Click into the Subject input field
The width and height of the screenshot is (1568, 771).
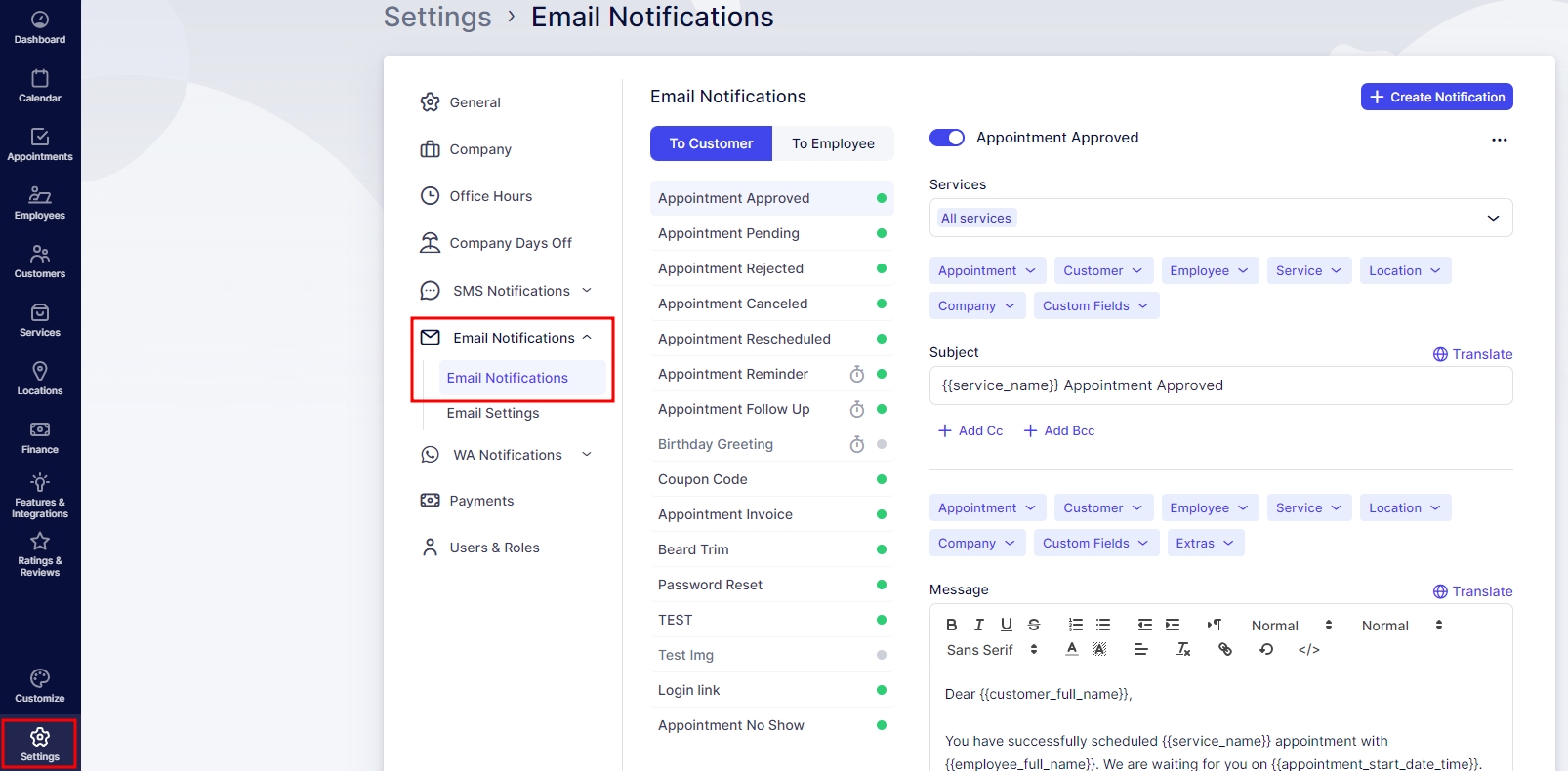coord(1220,385)
